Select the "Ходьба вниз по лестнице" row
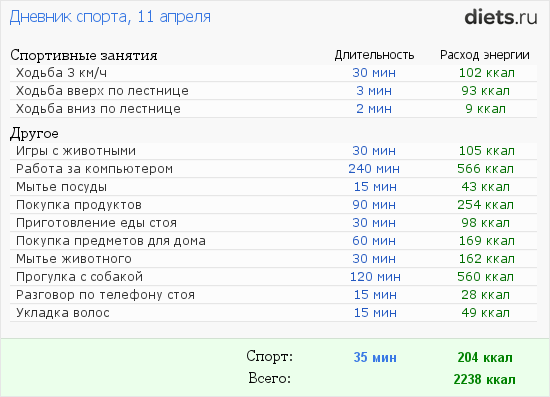Screen dimensions: 550x397 tap(273, 109)
